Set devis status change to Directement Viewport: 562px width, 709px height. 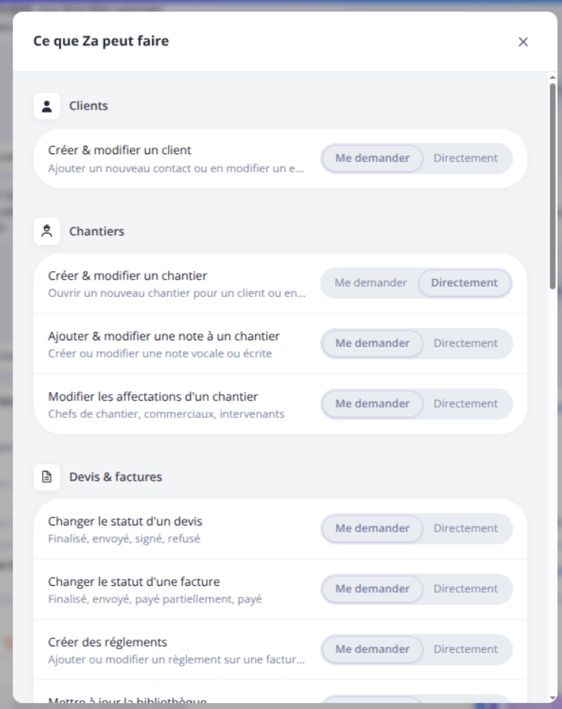tap(465, 528)
